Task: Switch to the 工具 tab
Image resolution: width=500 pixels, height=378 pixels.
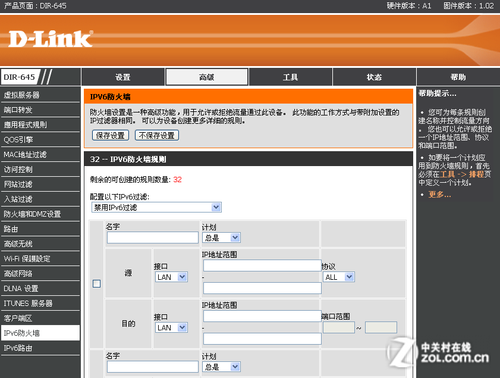Action: pyautogui.click(x=291, y=77)
